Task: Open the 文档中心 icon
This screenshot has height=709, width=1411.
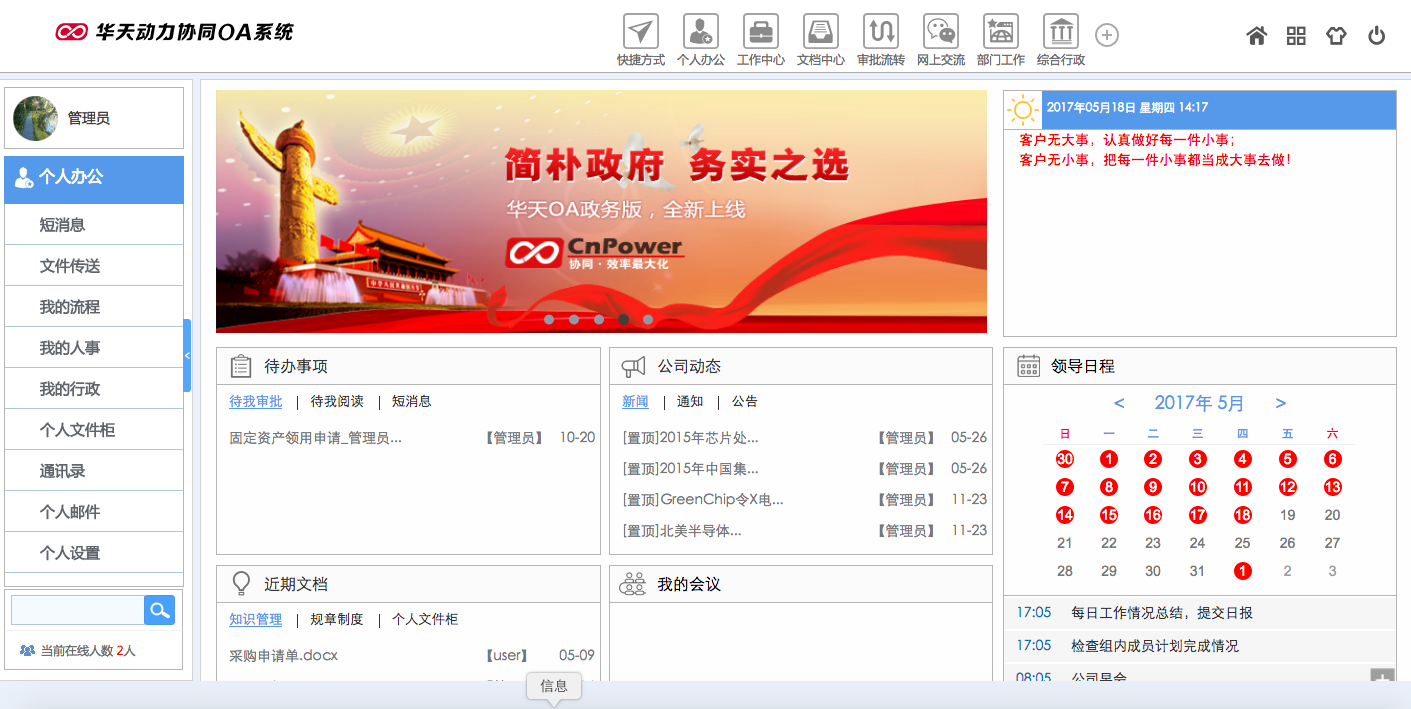Action: coord(820,32)
